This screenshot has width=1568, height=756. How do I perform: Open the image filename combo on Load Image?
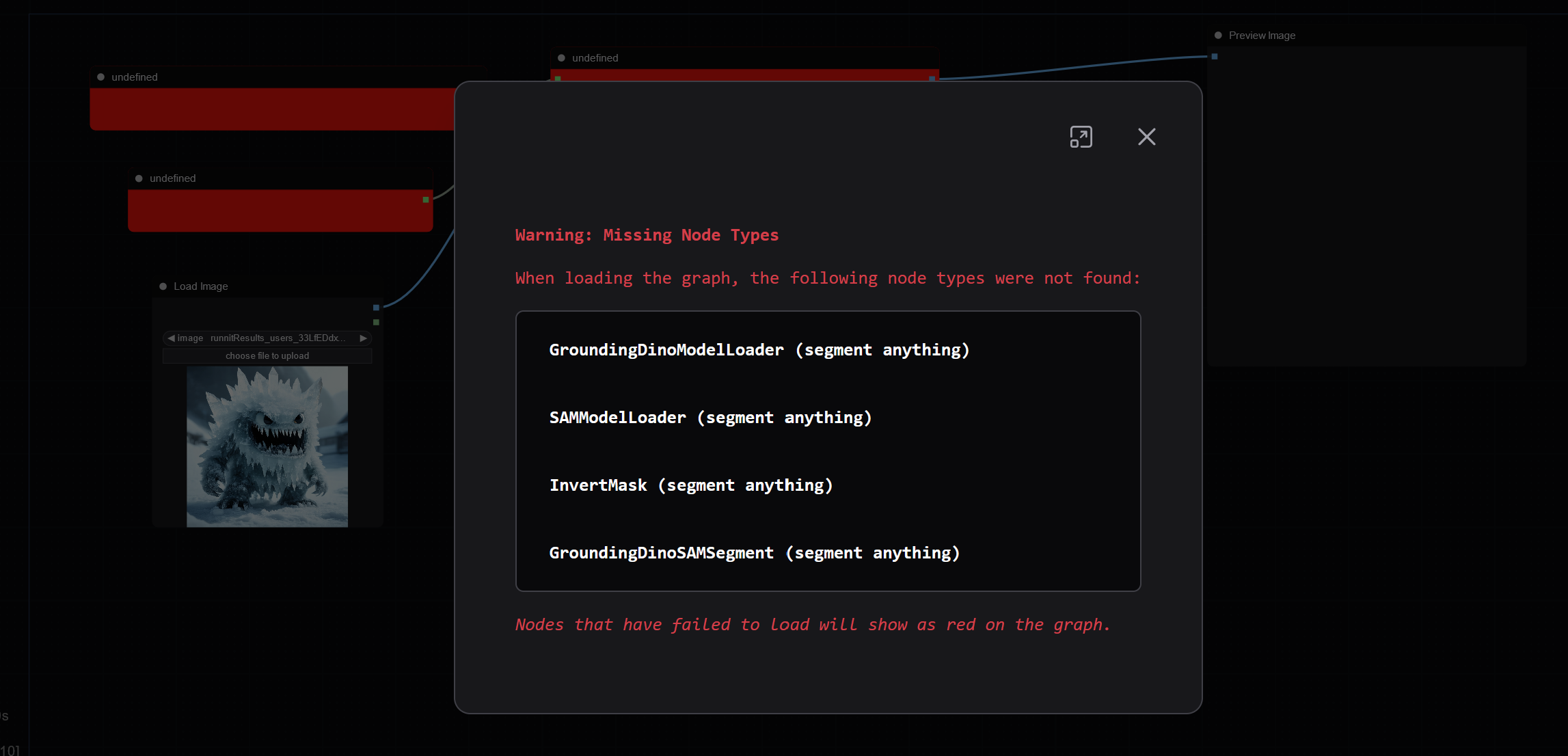click(267, 338)
